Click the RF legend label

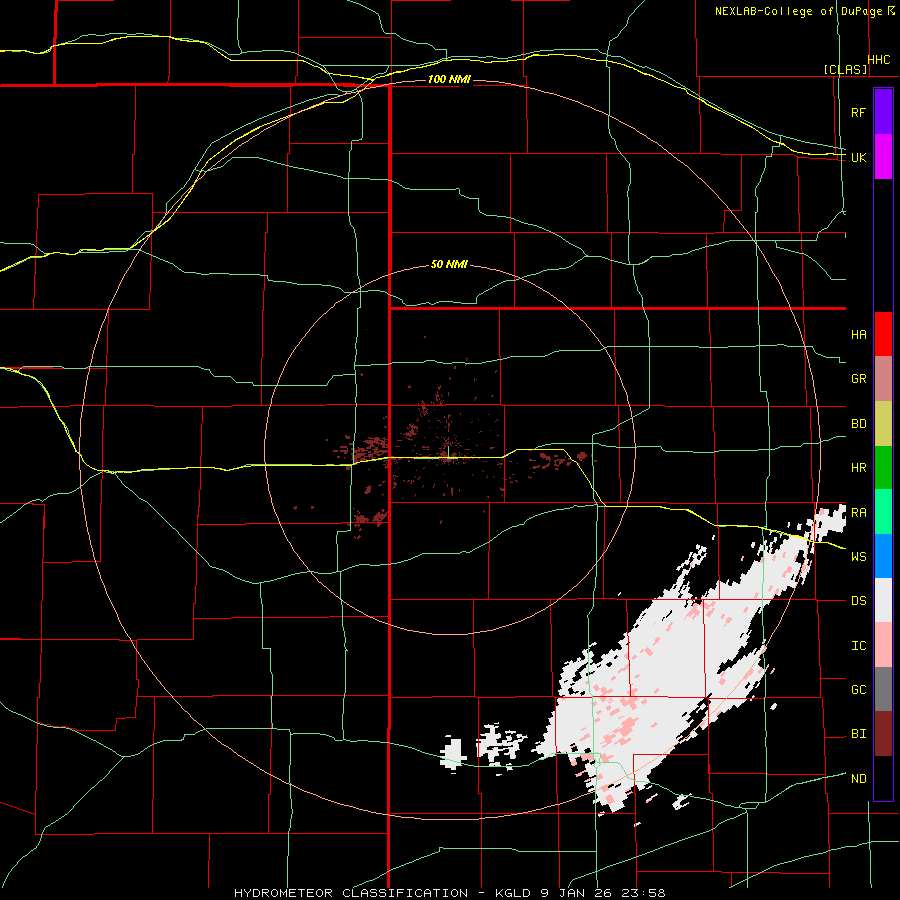859,112
